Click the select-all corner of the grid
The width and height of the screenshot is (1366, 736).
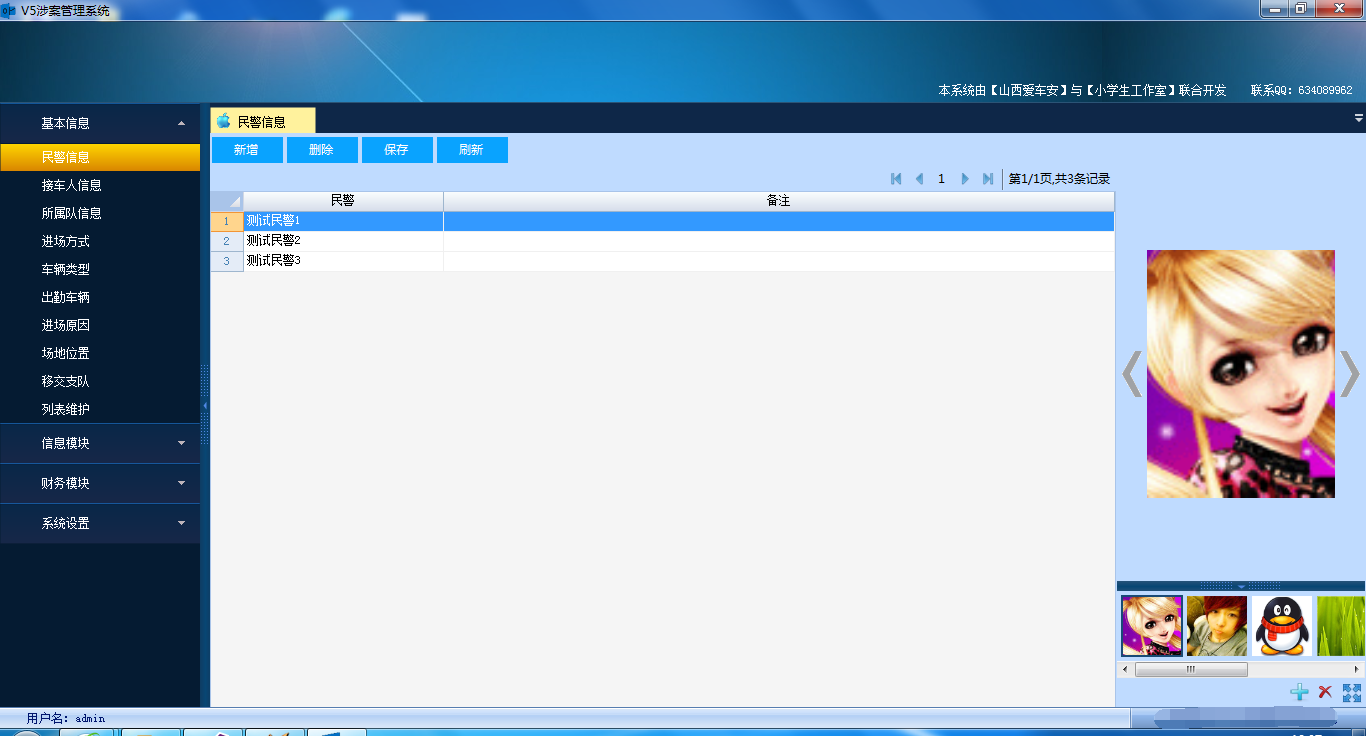[x=227, y=201]
